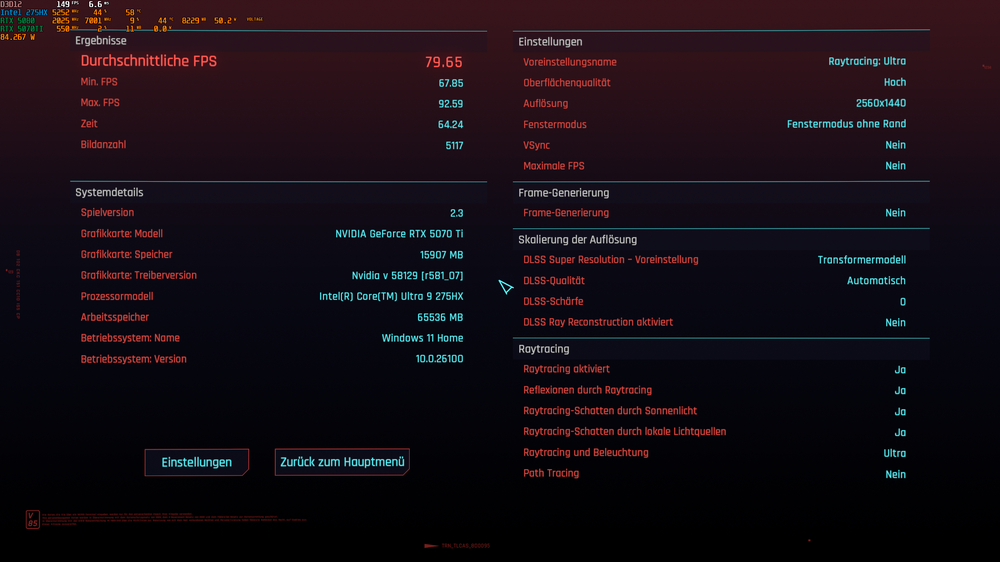Click the Maximale FPS value Nein

(895, 166)
